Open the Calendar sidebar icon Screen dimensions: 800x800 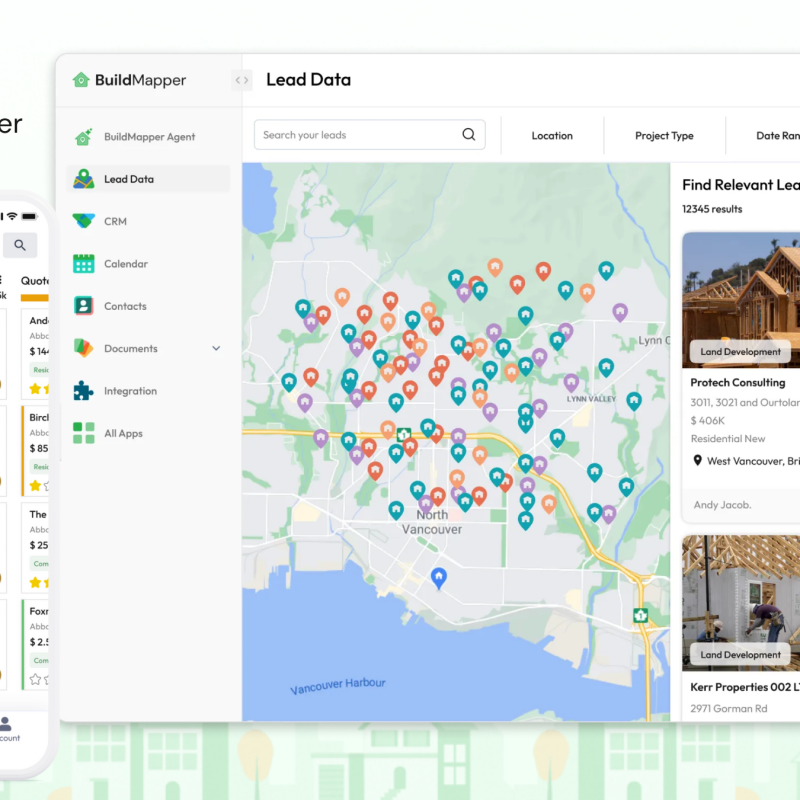[x=83, y=263]
